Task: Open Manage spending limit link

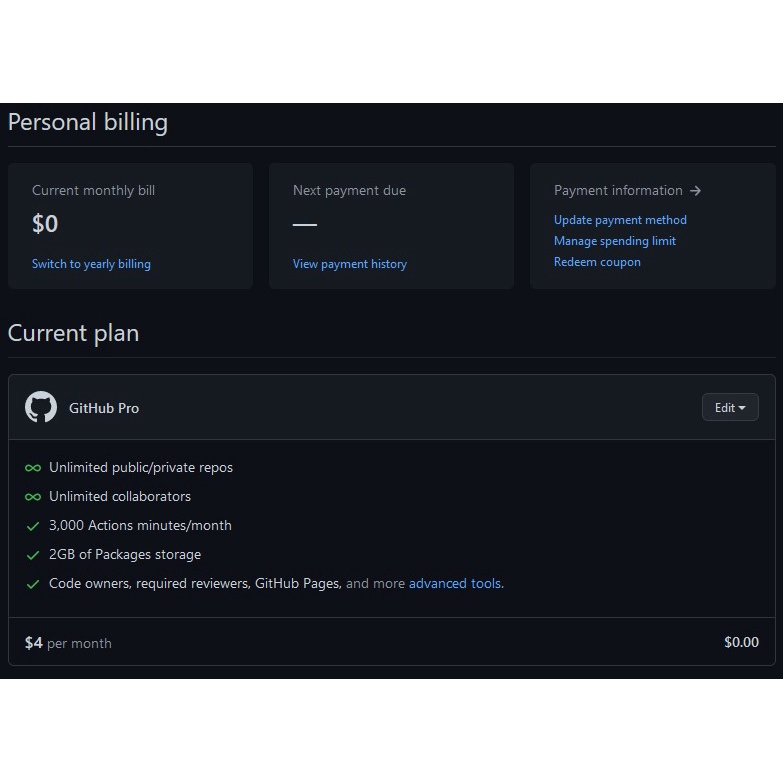Action: click(615, 241)
